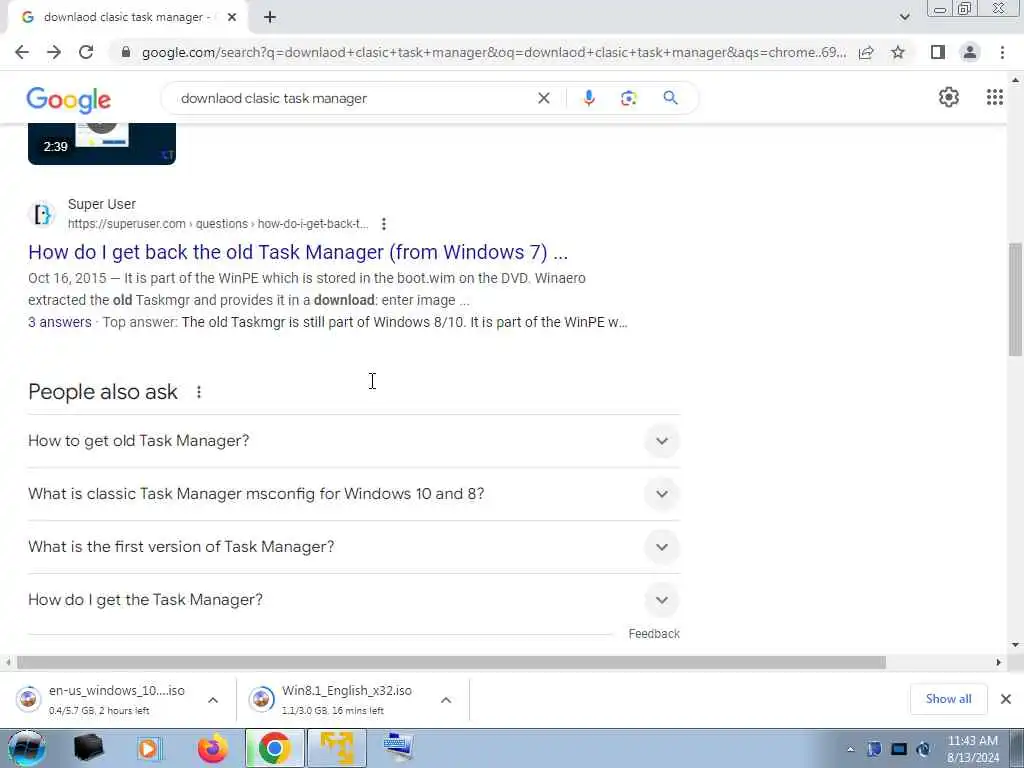Expand 'How do I get the Task Manager?'
The height and width of the screenshot is (768, 1024).
pyautogui.click(x=354, y=600)
